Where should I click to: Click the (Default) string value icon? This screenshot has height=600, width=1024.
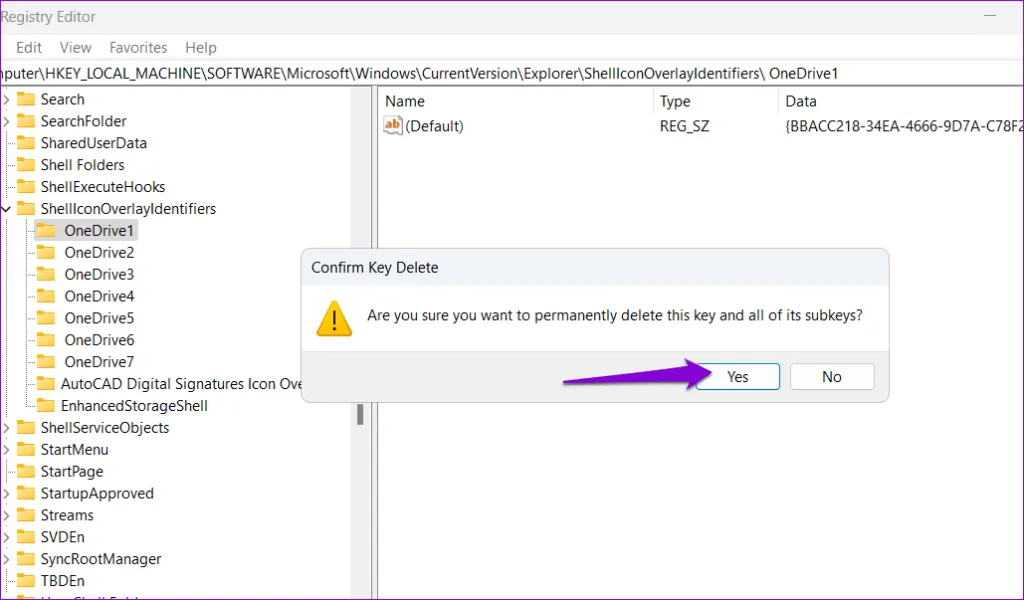click(393, 126)
